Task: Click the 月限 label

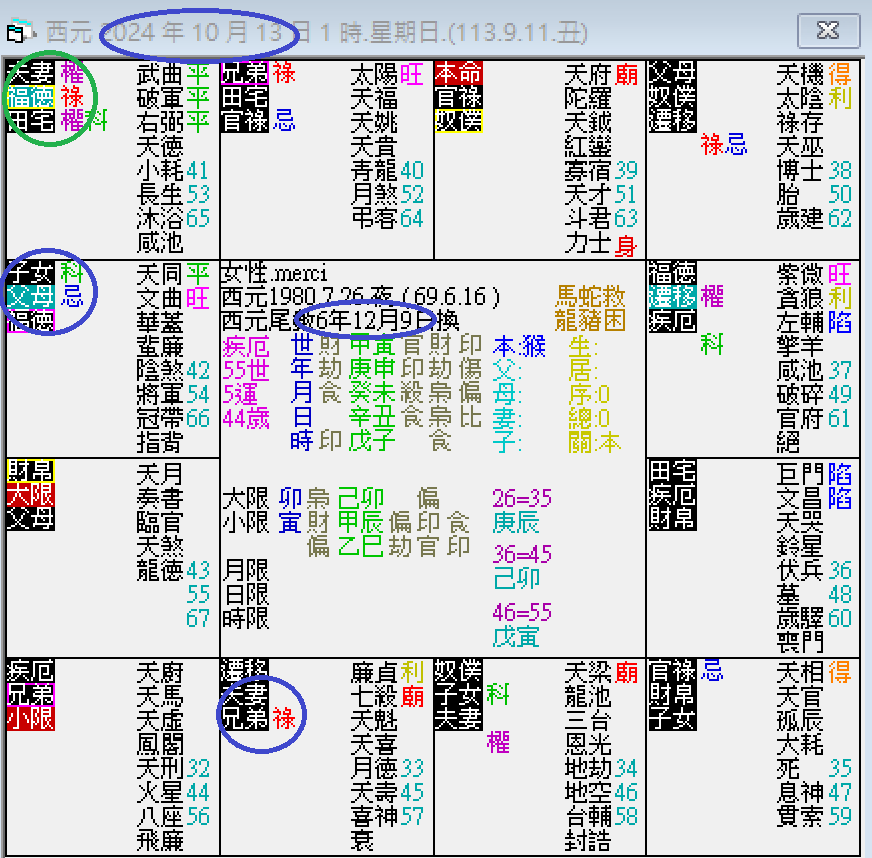Action: point(245,571)
